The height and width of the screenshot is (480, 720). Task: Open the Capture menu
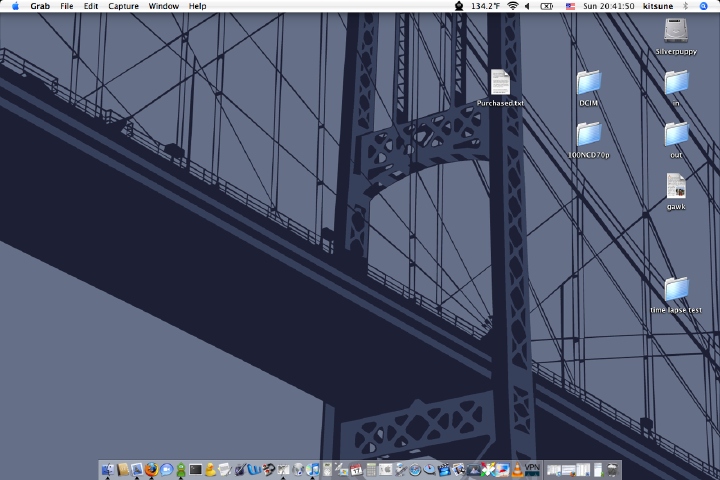click(123, 6)
